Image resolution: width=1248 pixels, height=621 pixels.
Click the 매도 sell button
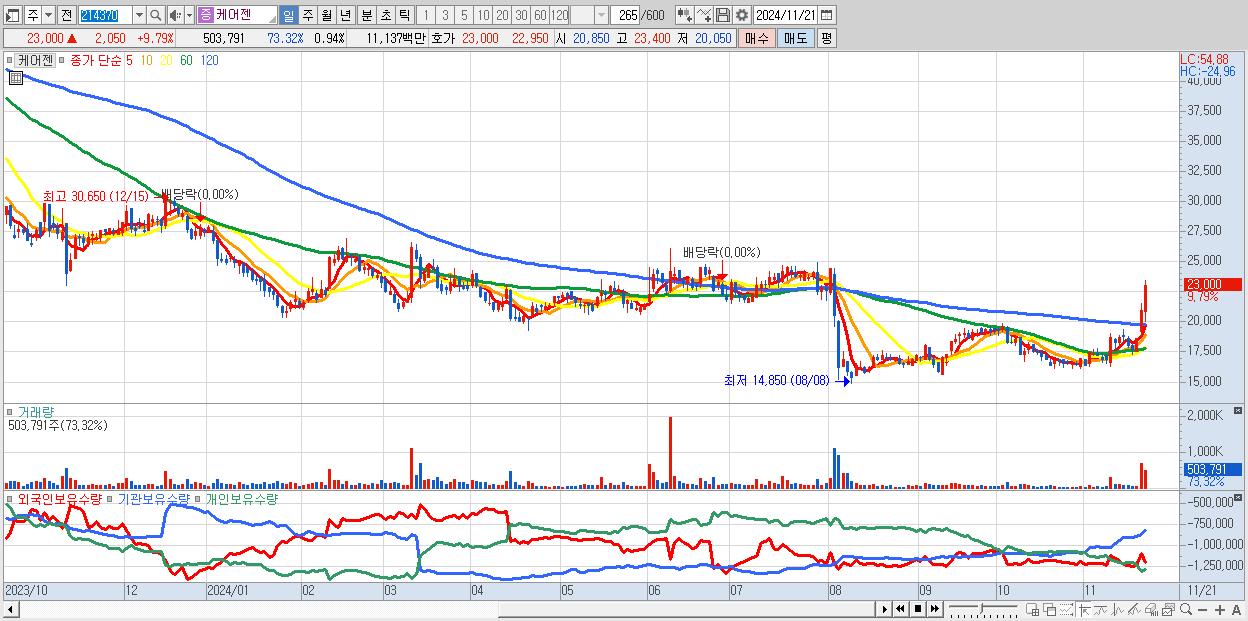coord(796,38)
